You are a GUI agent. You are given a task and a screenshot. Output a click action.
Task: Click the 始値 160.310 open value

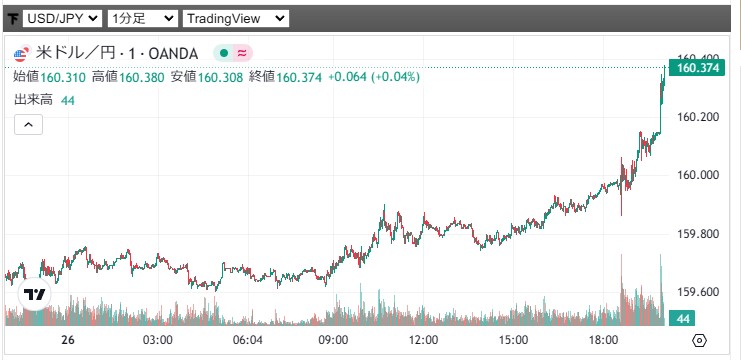click(50, 77)
